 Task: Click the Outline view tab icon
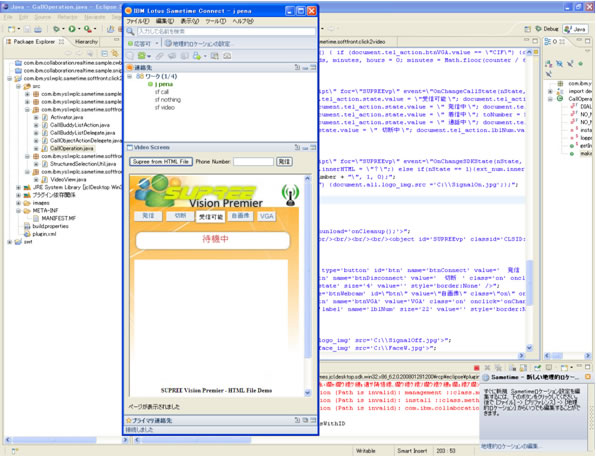click(x=548, y=41)
